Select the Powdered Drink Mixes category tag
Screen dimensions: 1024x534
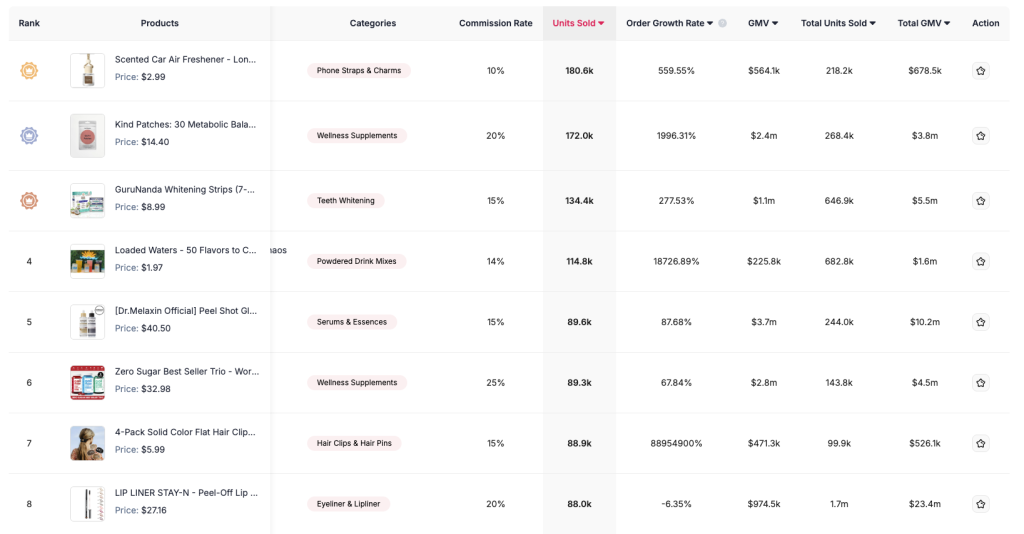click(x=357, y=261)
